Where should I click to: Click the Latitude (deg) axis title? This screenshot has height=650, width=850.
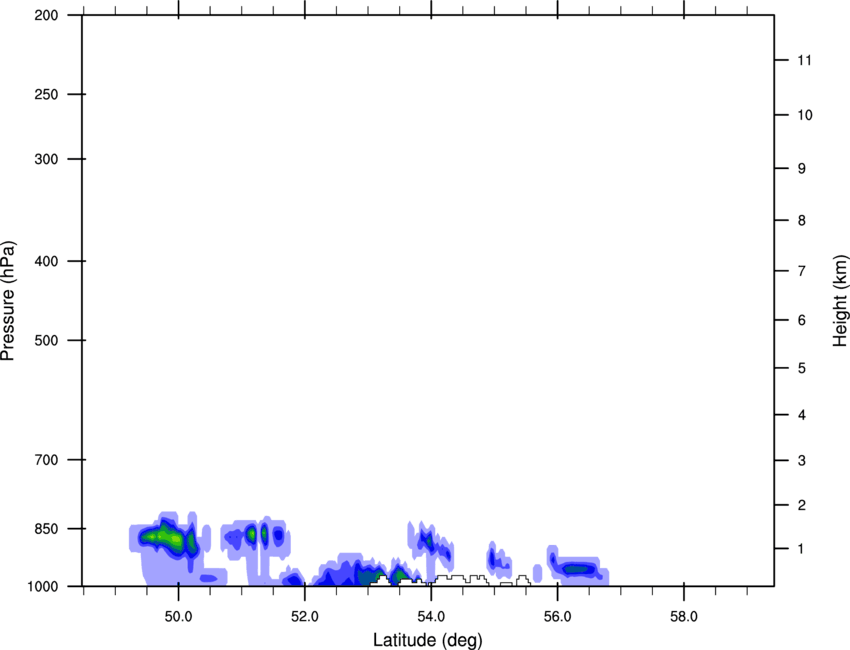click(x=427, y=639)
